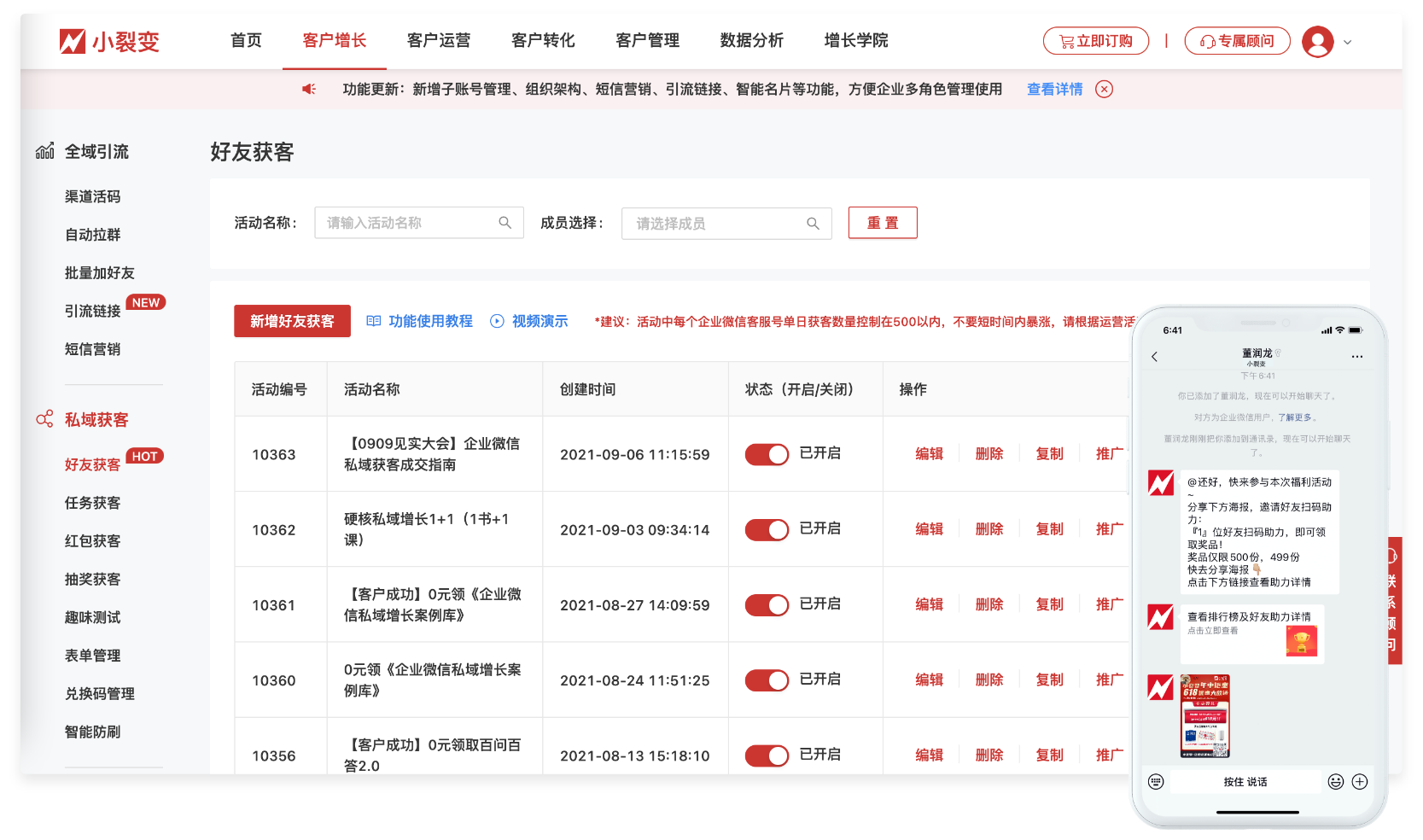The height and width of the screenshot is (840, 1423).
Task: Toggle off activity 10362 status switch
Action: (767, 529)
